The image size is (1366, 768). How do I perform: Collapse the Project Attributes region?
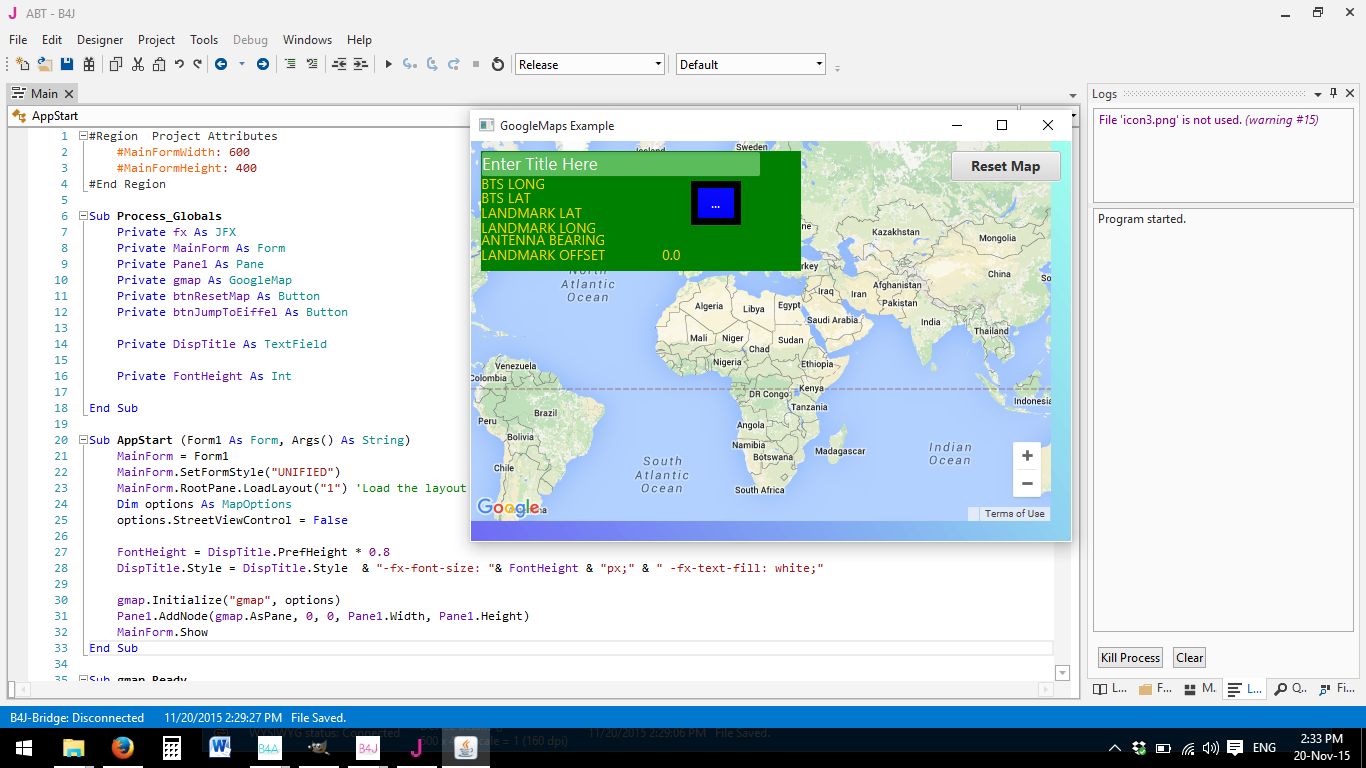pyautogui.click(x=83, y=136)
